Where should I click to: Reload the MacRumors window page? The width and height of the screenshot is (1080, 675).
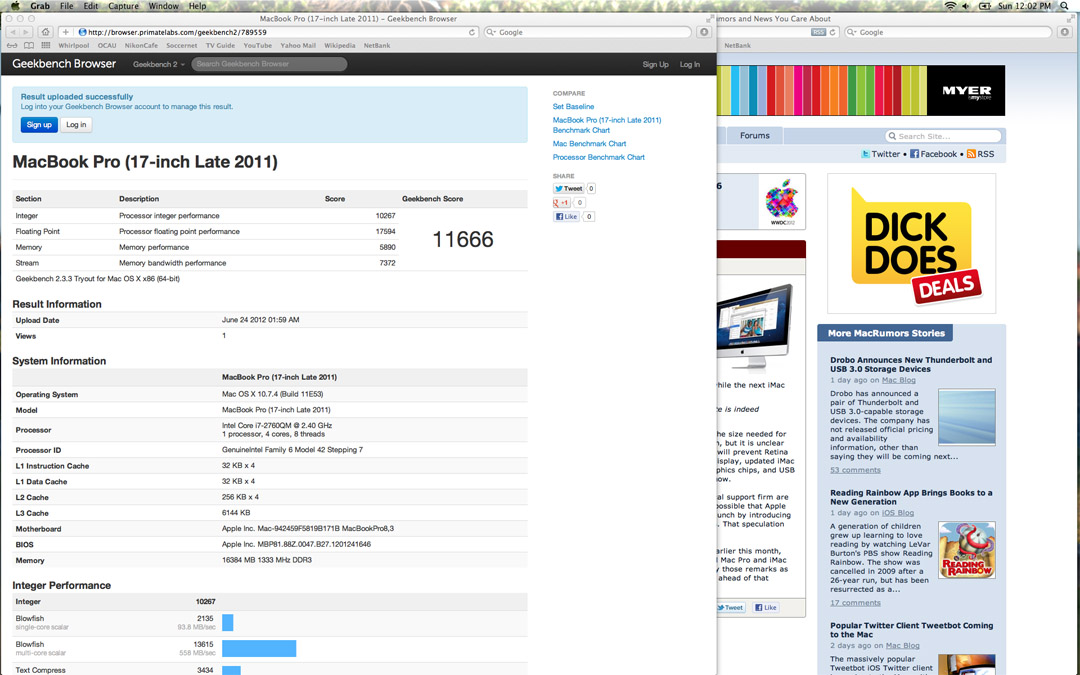(833, 32)
